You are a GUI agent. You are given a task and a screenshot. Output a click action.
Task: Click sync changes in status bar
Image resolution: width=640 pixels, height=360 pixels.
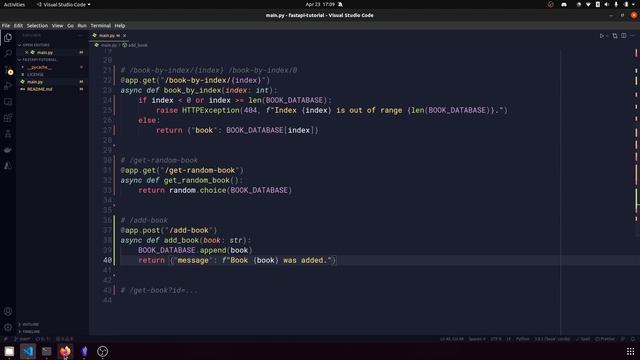(x=42, y=339)
